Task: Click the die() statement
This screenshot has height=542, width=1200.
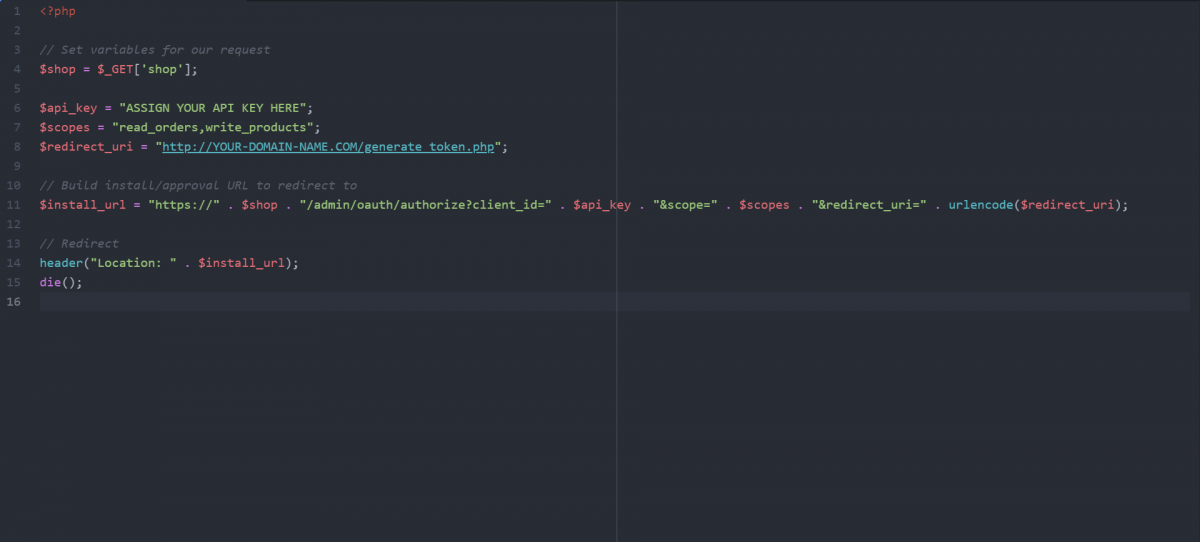Action: point(61,282)
